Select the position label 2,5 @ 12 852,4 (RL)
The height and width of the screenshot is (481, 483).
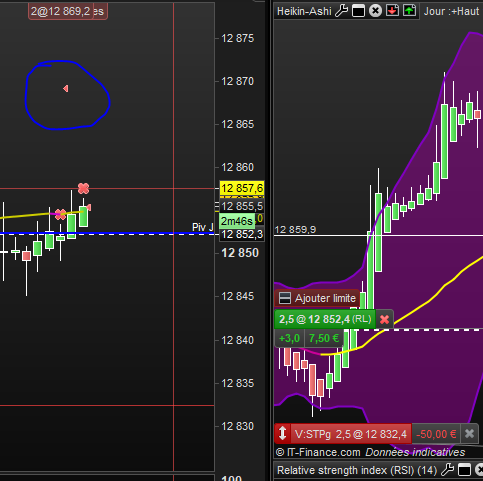325,319
